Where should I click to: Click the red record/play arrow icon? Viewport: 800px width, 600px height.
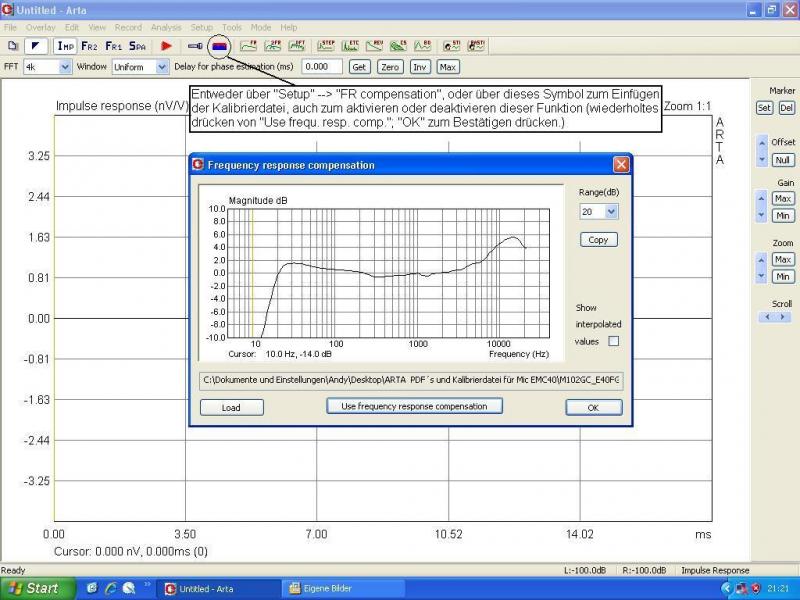167,46
